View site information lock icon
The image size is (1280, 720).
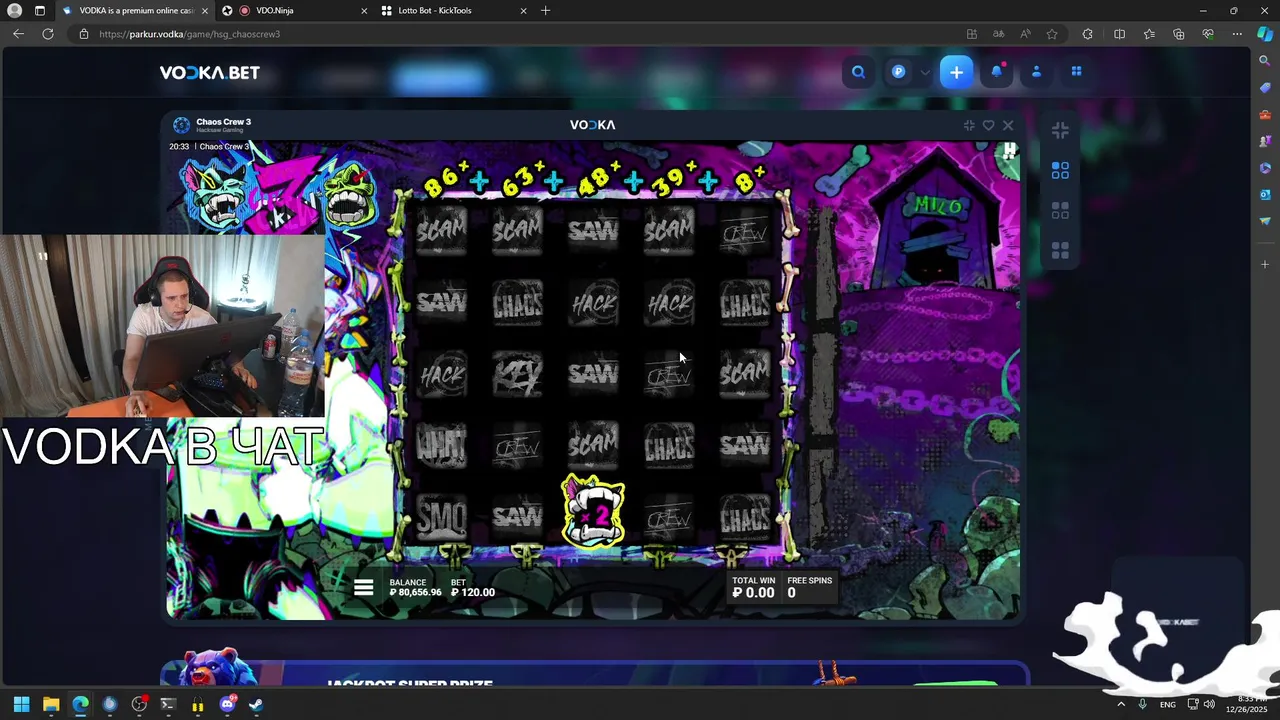[x=84, y=34]
